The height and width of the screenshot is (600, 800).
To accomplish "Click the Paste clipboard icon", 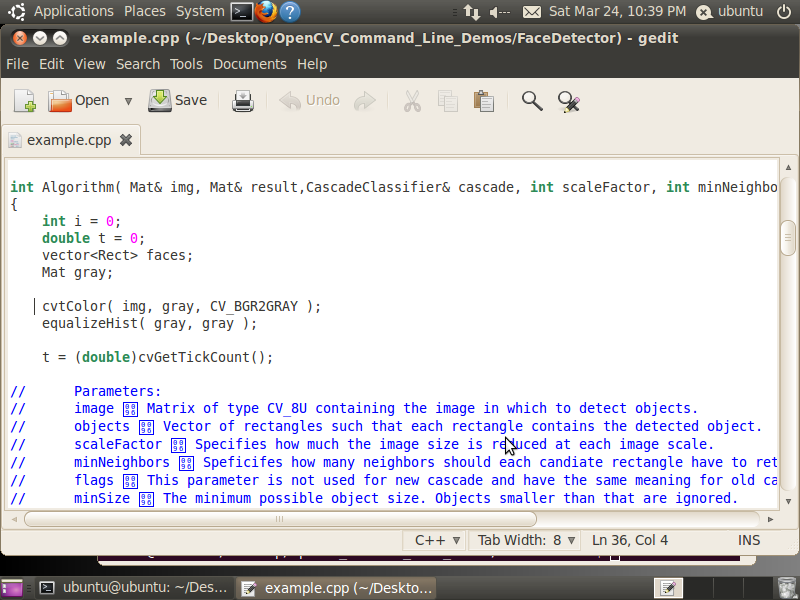I will [x=484, y=101].
